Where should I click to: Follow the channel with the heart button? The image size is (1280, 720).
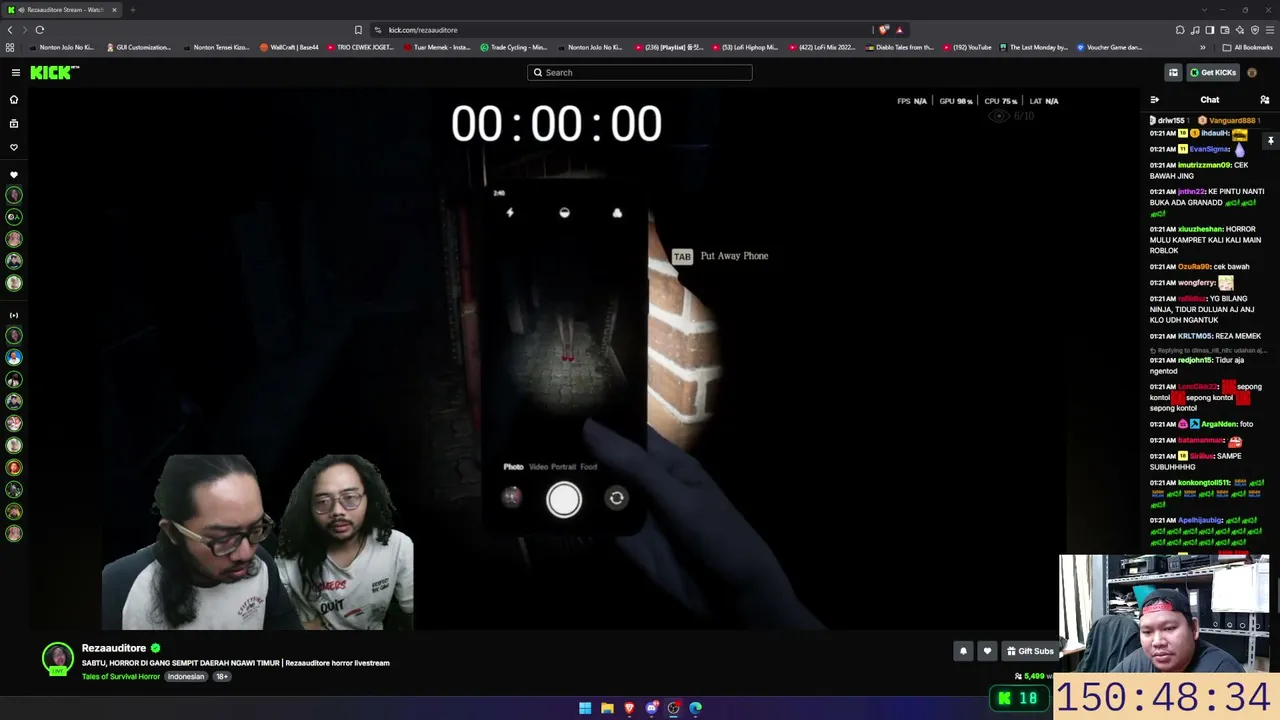coord(987,651)
